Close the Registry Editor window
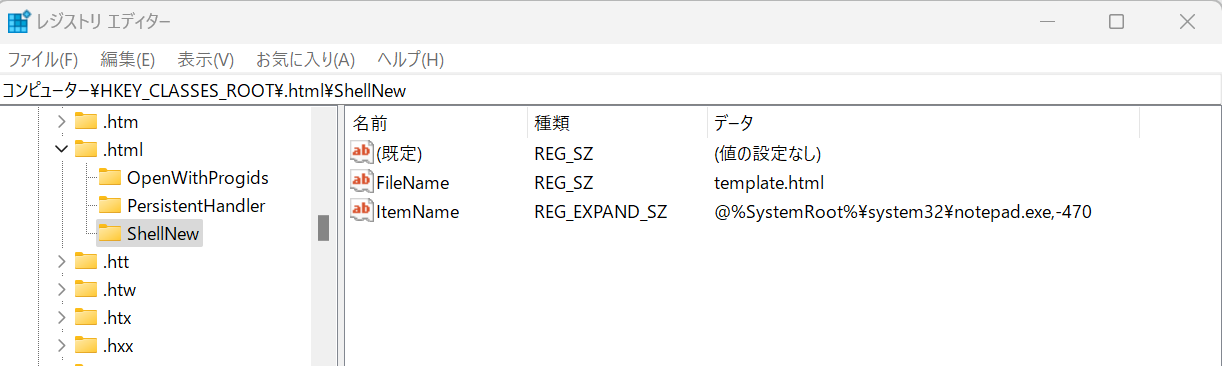 [x=1187, y=21]
